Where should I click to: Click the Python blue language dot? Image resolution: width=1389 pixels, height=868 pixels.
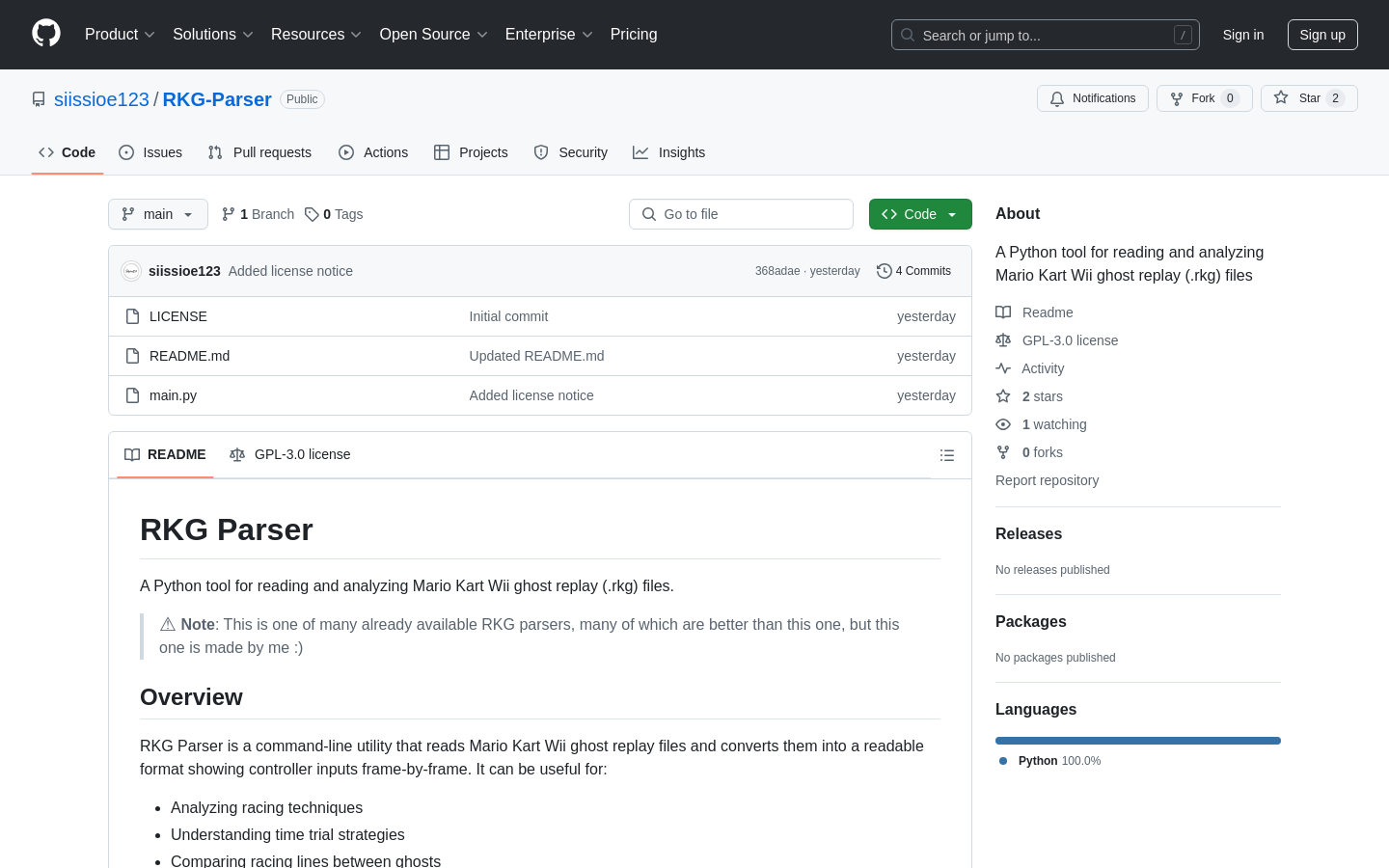pos(1003,761)
